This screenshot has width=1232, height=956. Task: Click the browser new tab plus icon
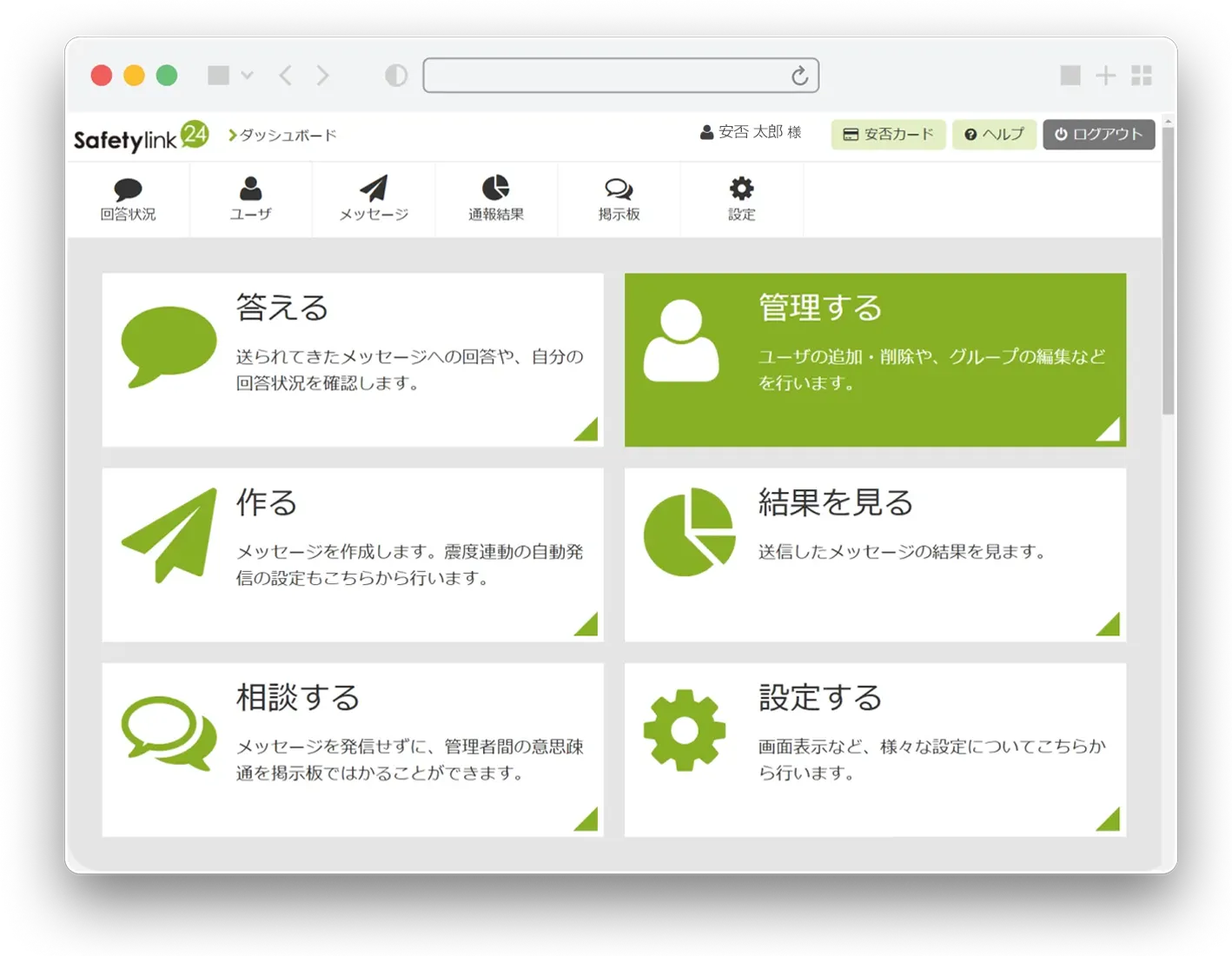[1105, 76]
